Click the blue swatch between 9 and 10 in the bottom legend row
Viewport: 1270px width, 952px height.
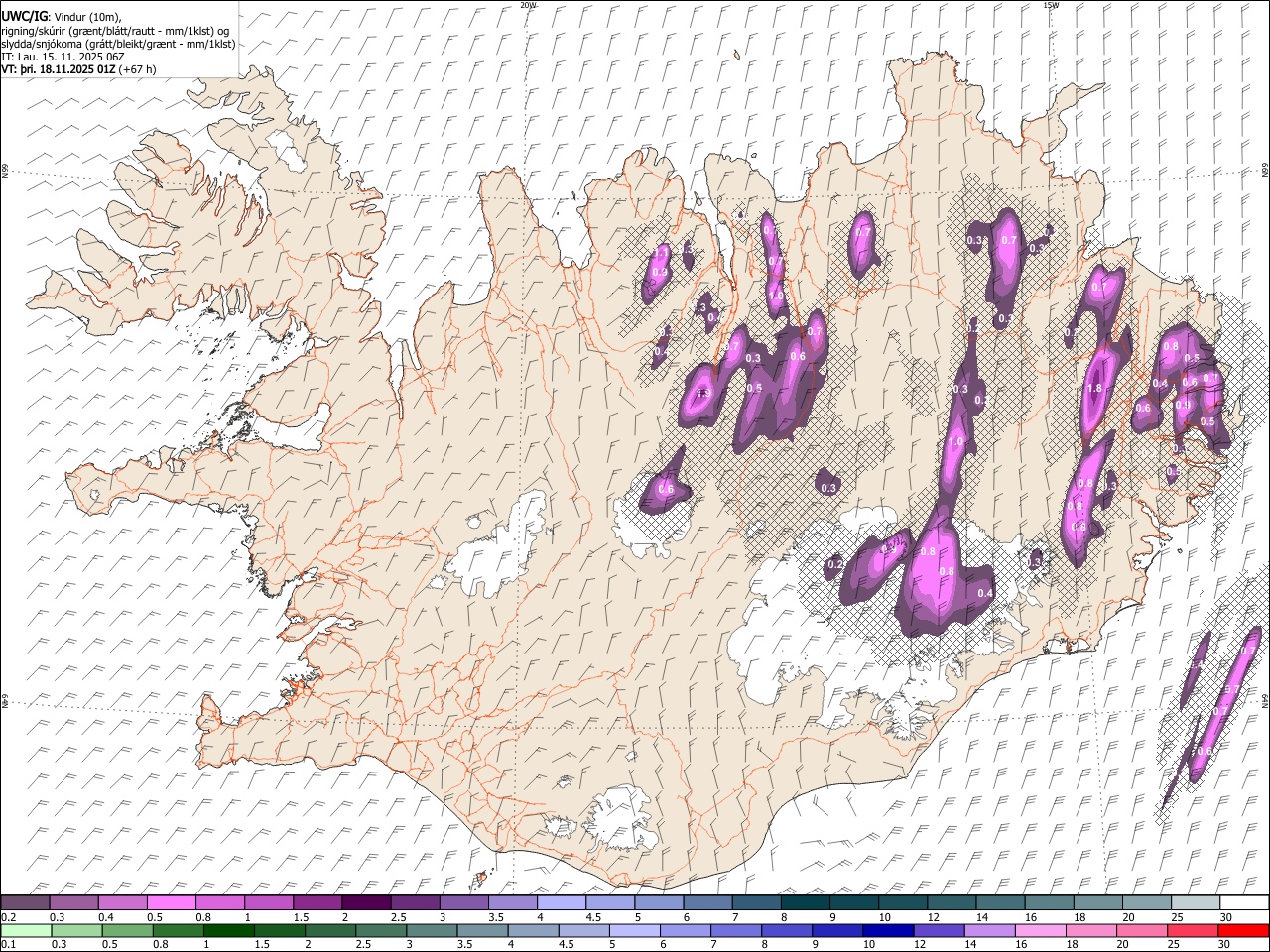(836, 930)
